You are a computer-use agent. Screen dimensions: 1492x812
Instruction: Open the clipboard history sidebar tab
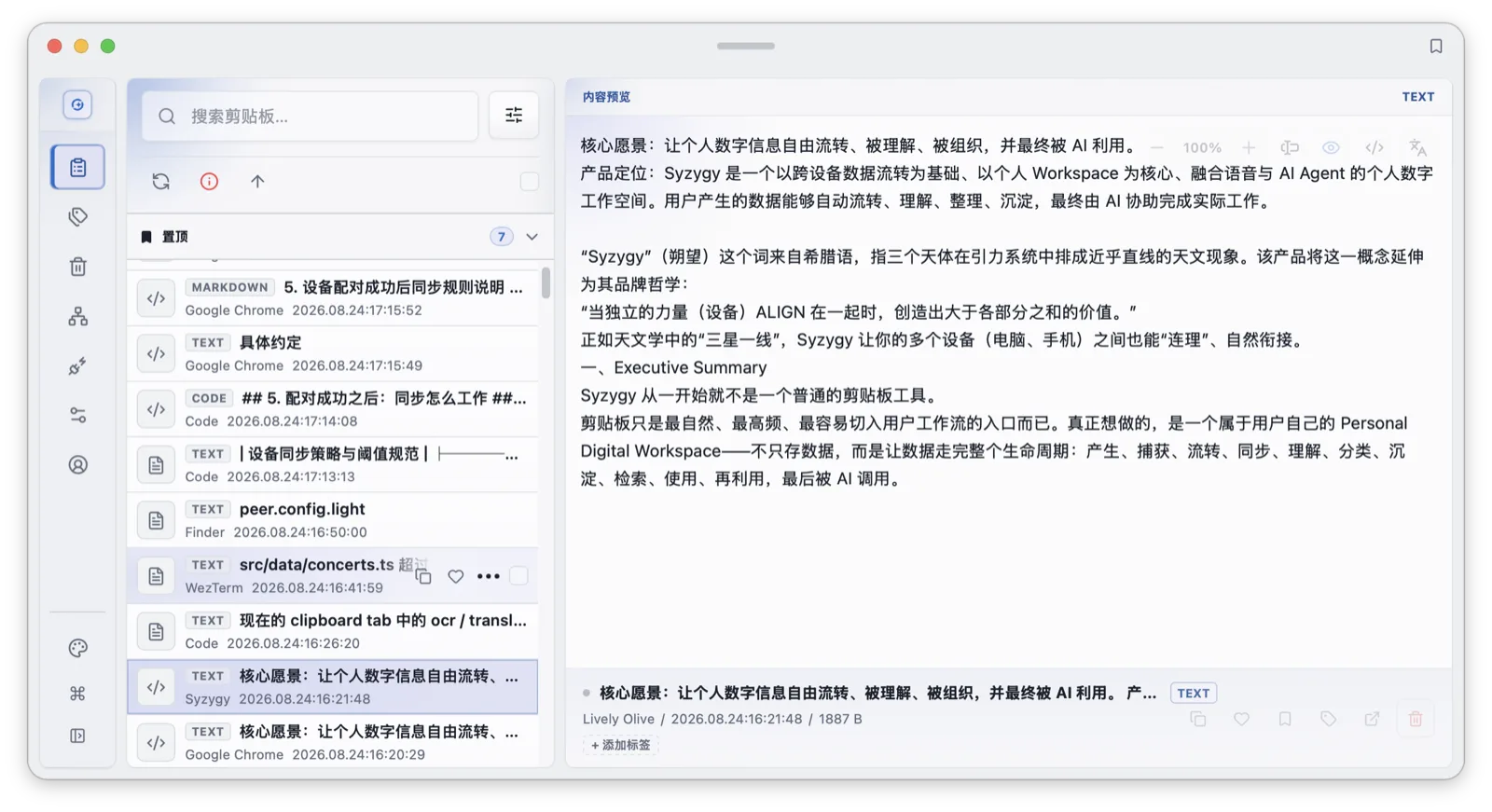(77, 168)
